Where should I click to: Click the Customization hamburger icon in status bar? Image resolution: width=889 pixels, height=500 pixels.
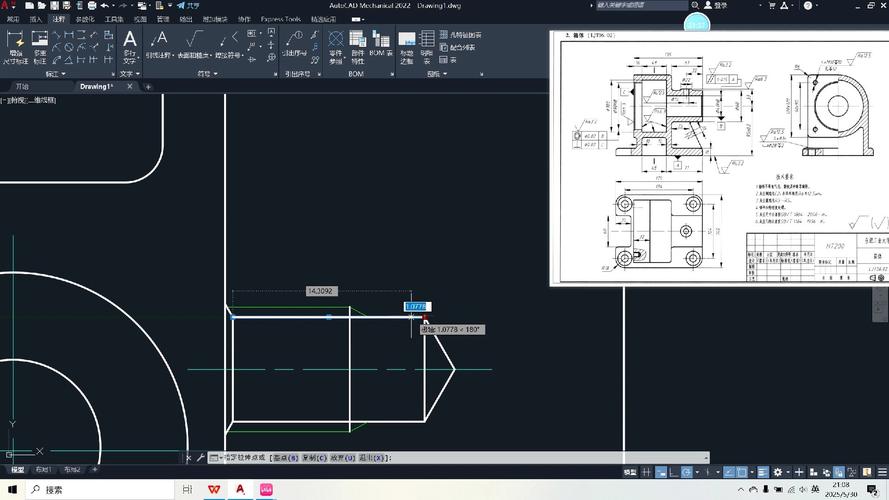882,472
